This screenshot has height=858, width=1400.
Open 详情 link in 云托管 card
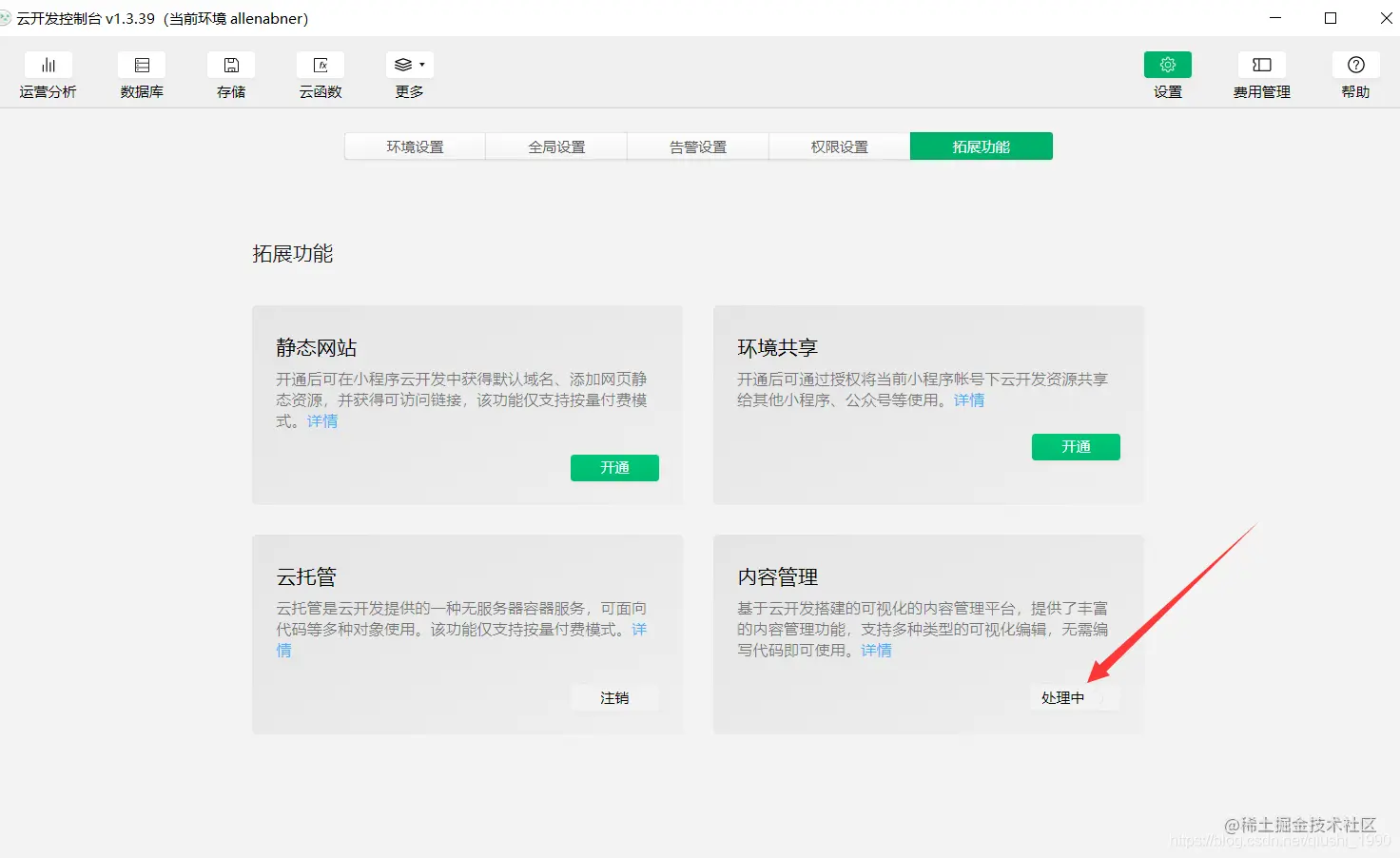pos(639,630)
